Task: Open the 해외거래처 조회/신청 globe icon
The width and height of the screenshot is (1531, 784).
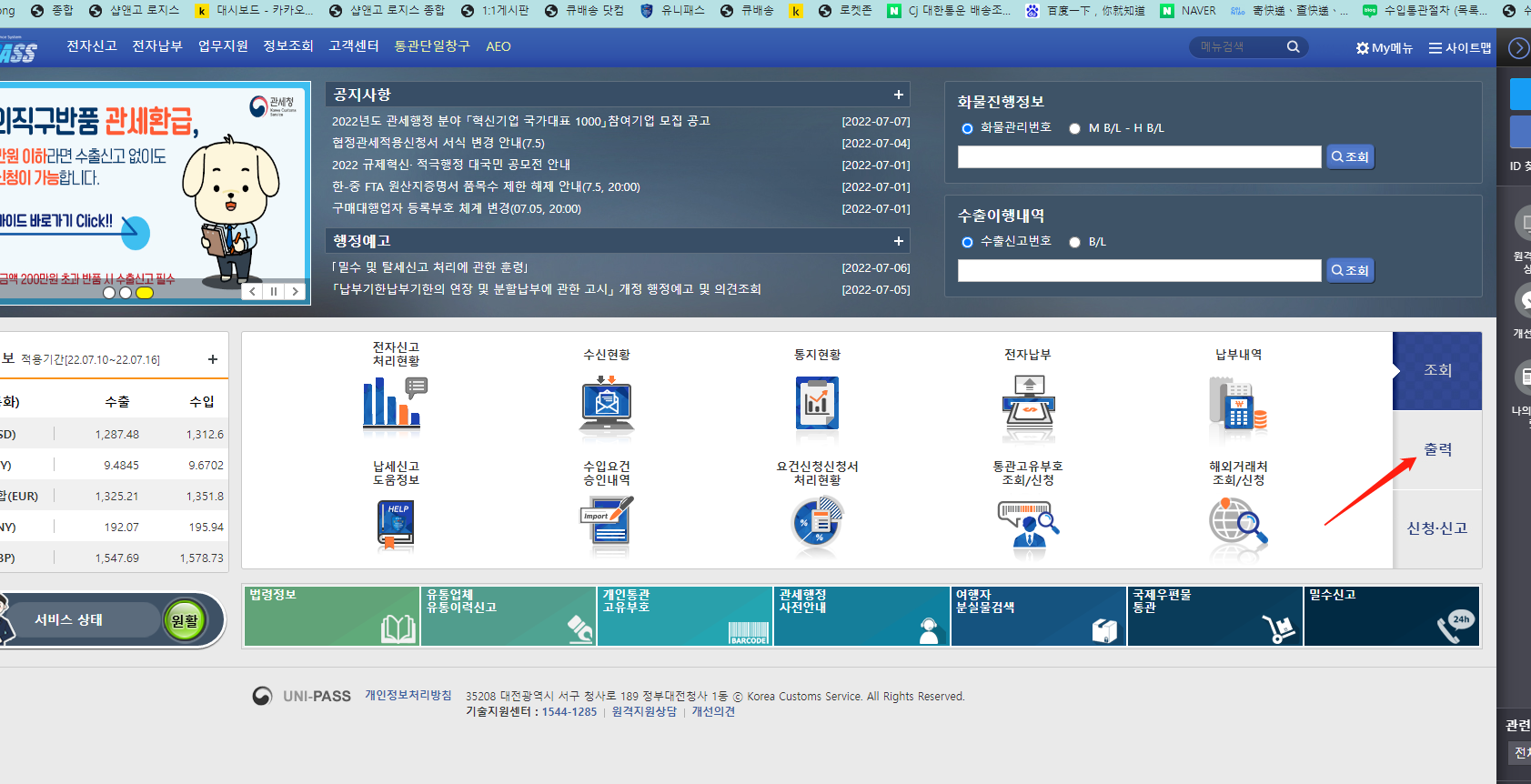Action: click(1238, 525)
